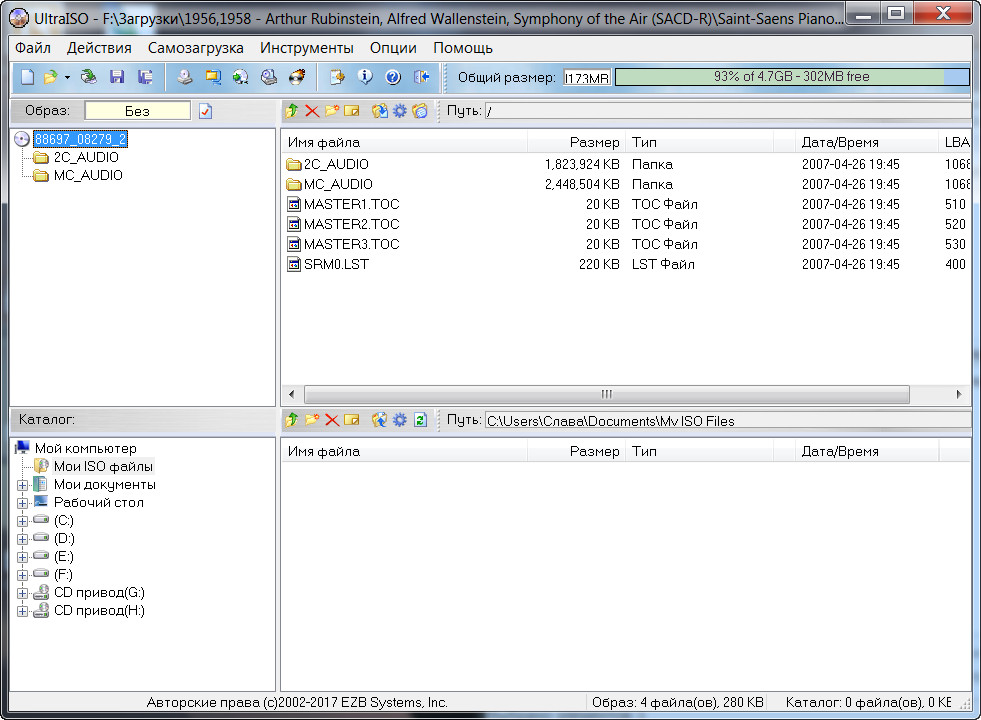Viewport: 981px width, 720px height.
Task: Click the Info icon in the toolbar
Action: [366, 77]
